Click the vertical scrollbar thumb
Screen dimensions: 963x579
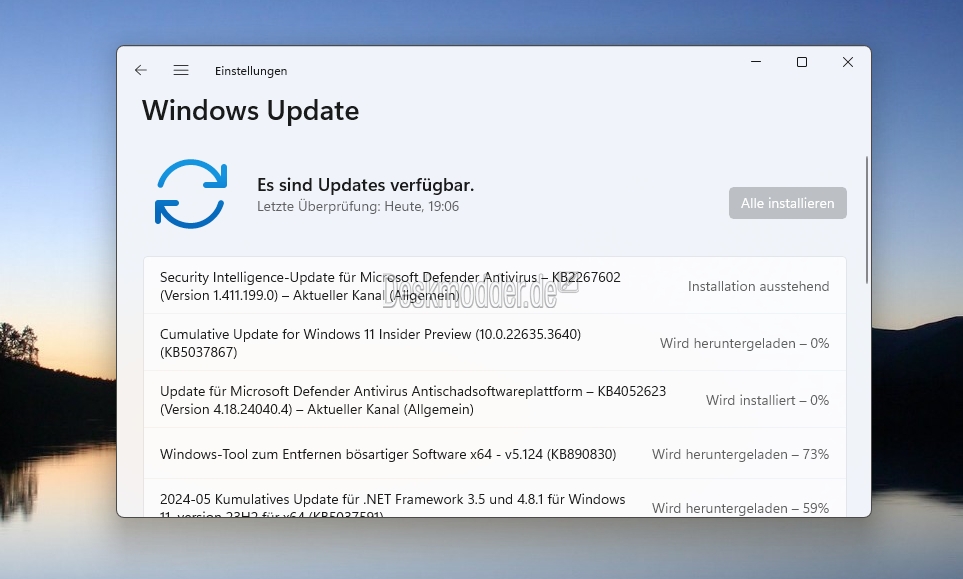coord(867,220)
